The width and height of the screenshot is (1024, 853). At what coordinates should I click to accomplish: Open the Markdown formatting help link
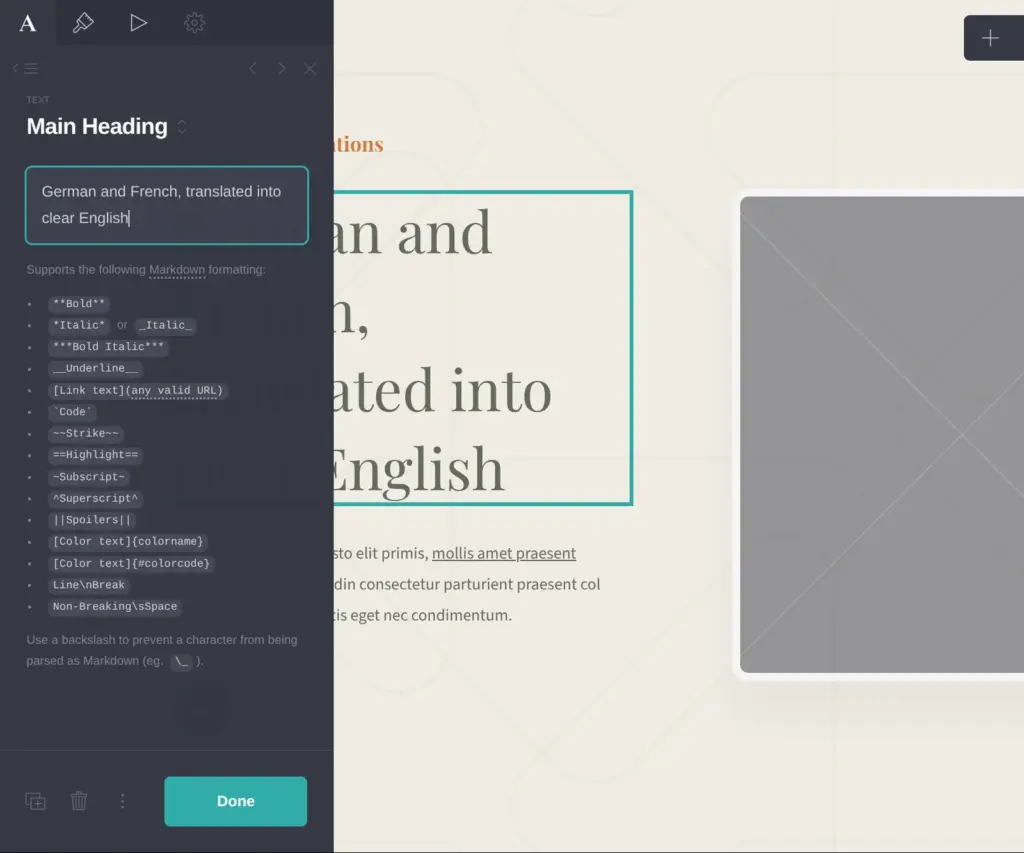pos(177,270)
